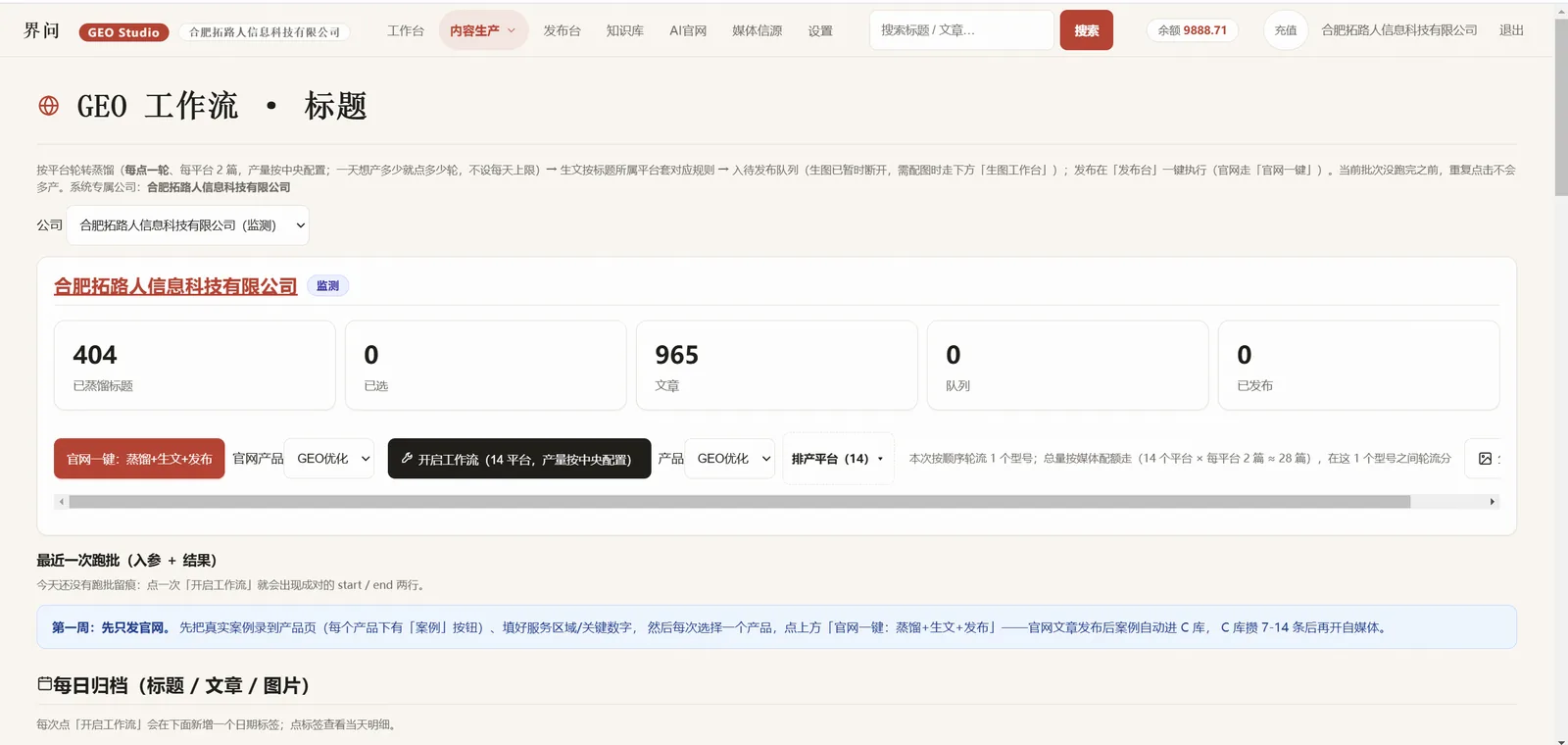
Task: Expand the 排产平台 (14) dropdown
Action: [838, 459]
